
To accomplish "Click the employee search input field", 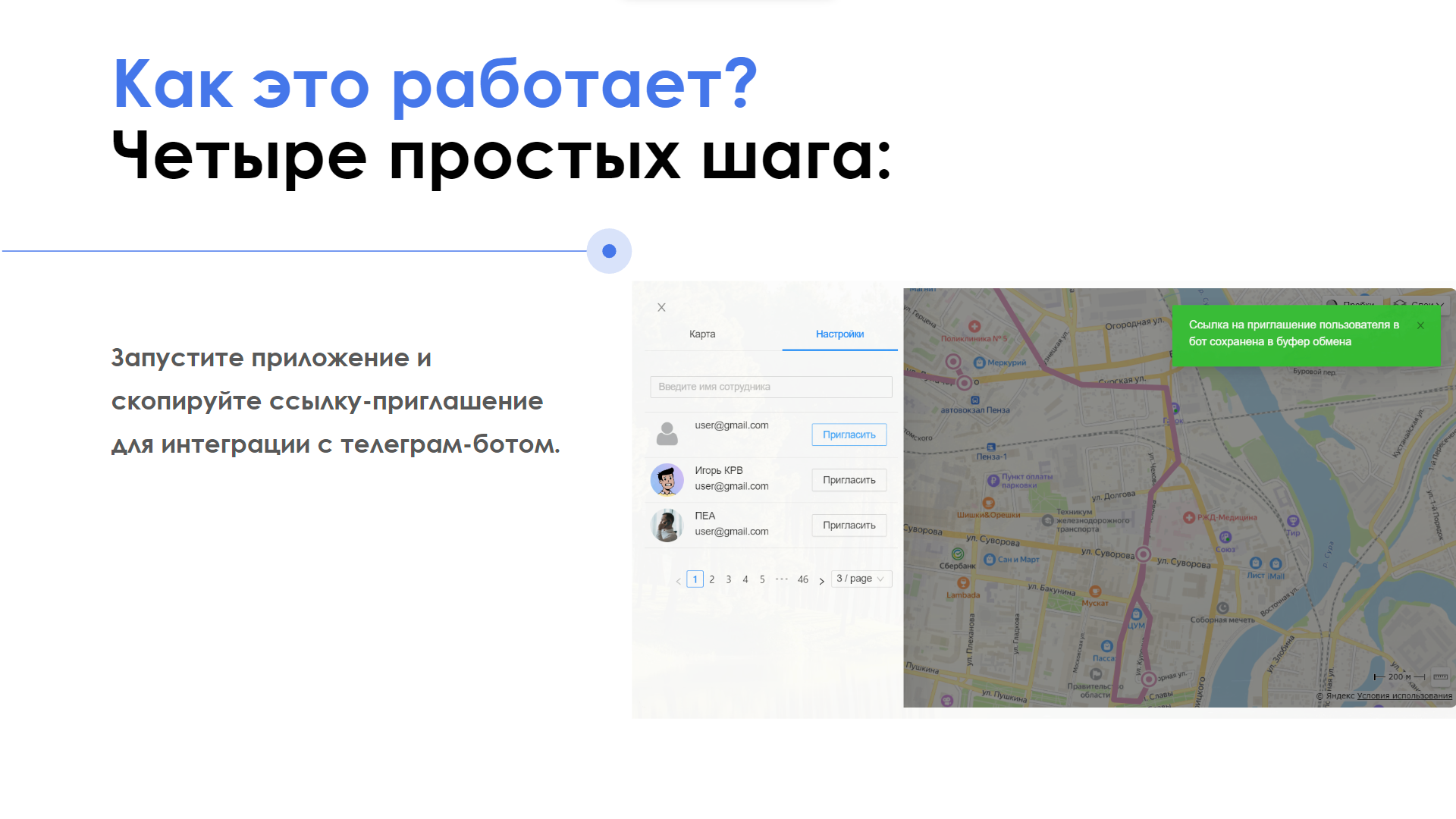I will point(770,386).
